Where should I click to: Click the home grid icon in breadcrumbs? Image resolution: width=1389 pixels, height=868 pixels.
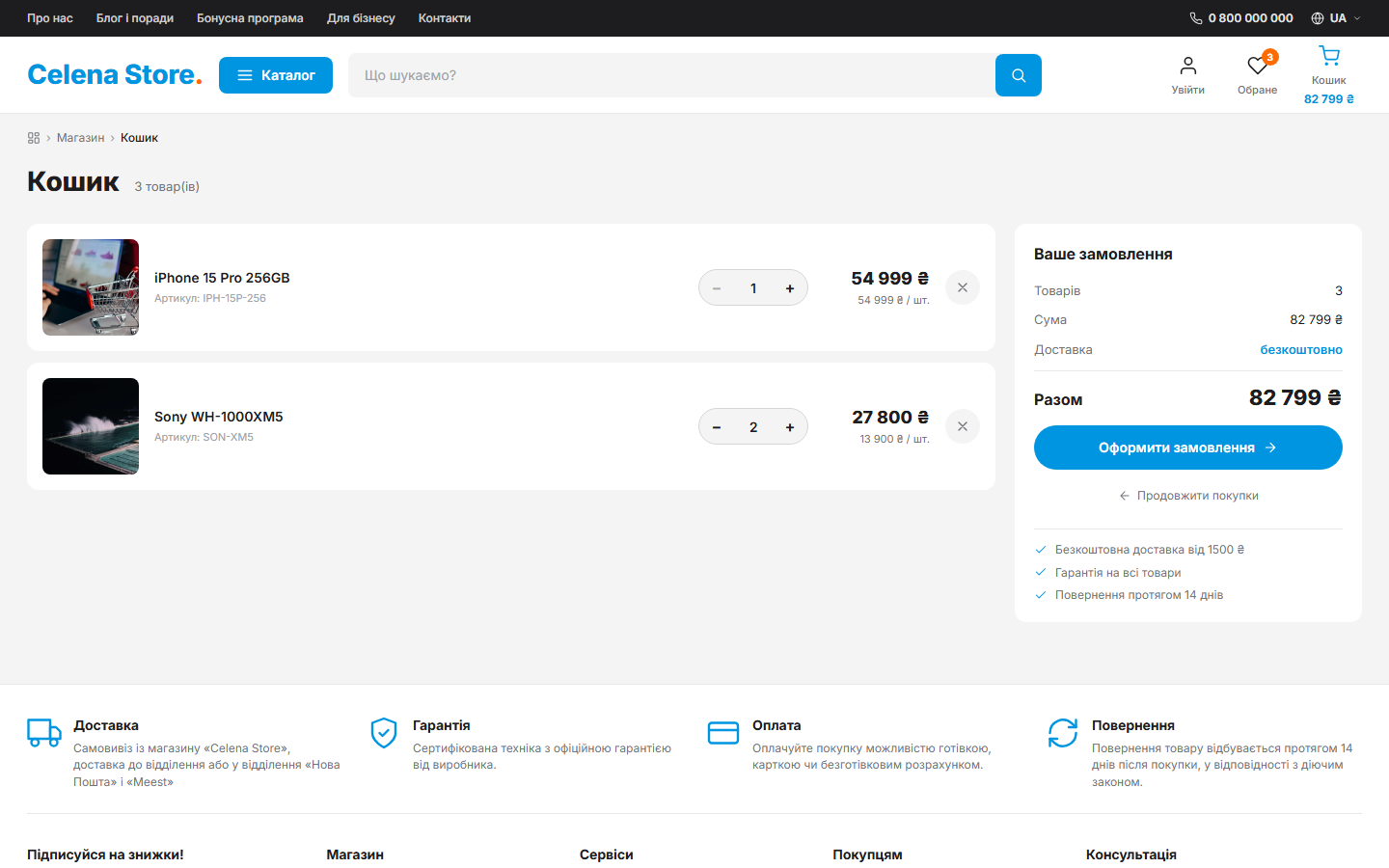tap(34, 138)
